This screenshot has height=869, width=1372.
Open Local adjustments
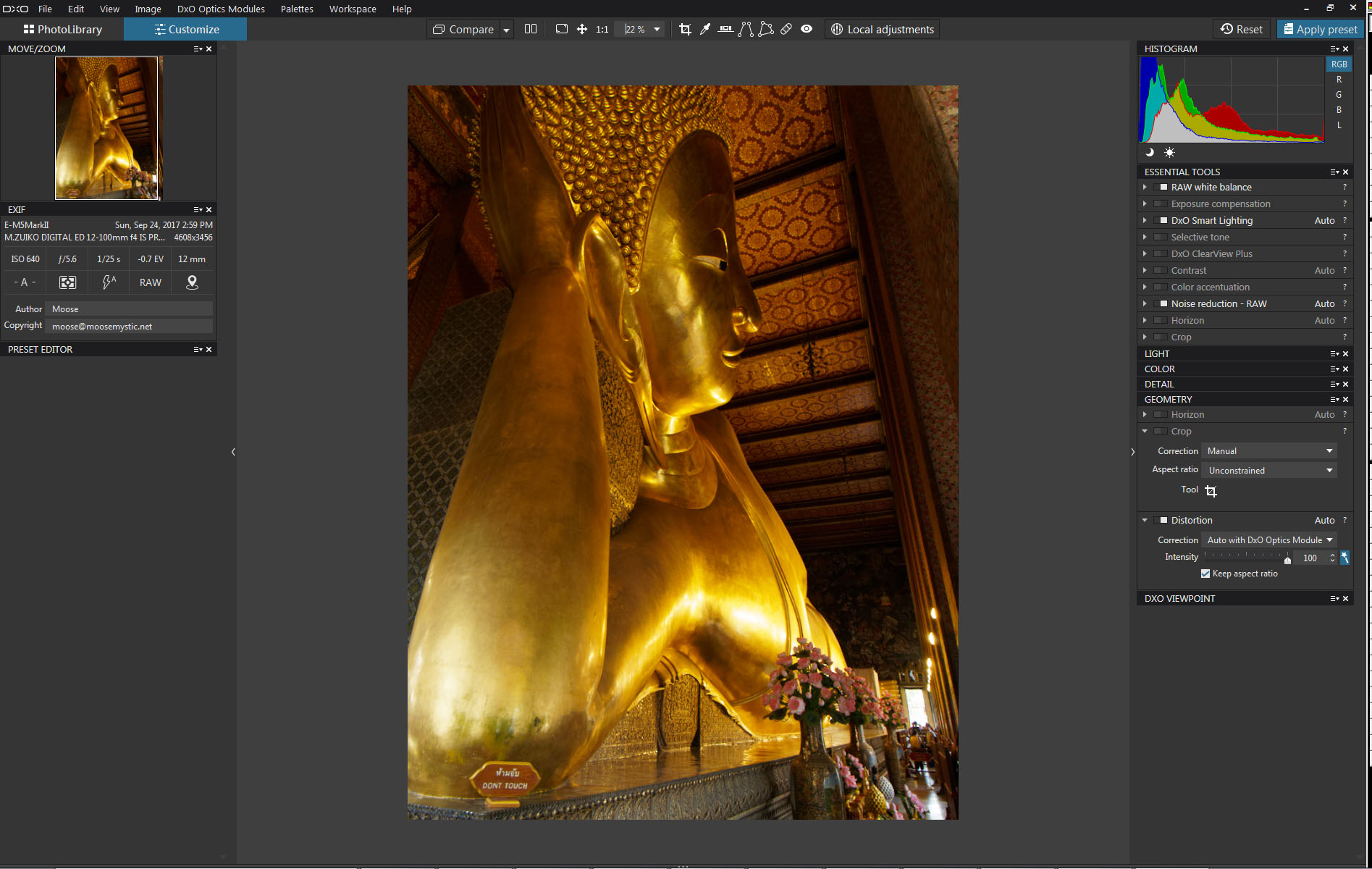coord(883,30)
